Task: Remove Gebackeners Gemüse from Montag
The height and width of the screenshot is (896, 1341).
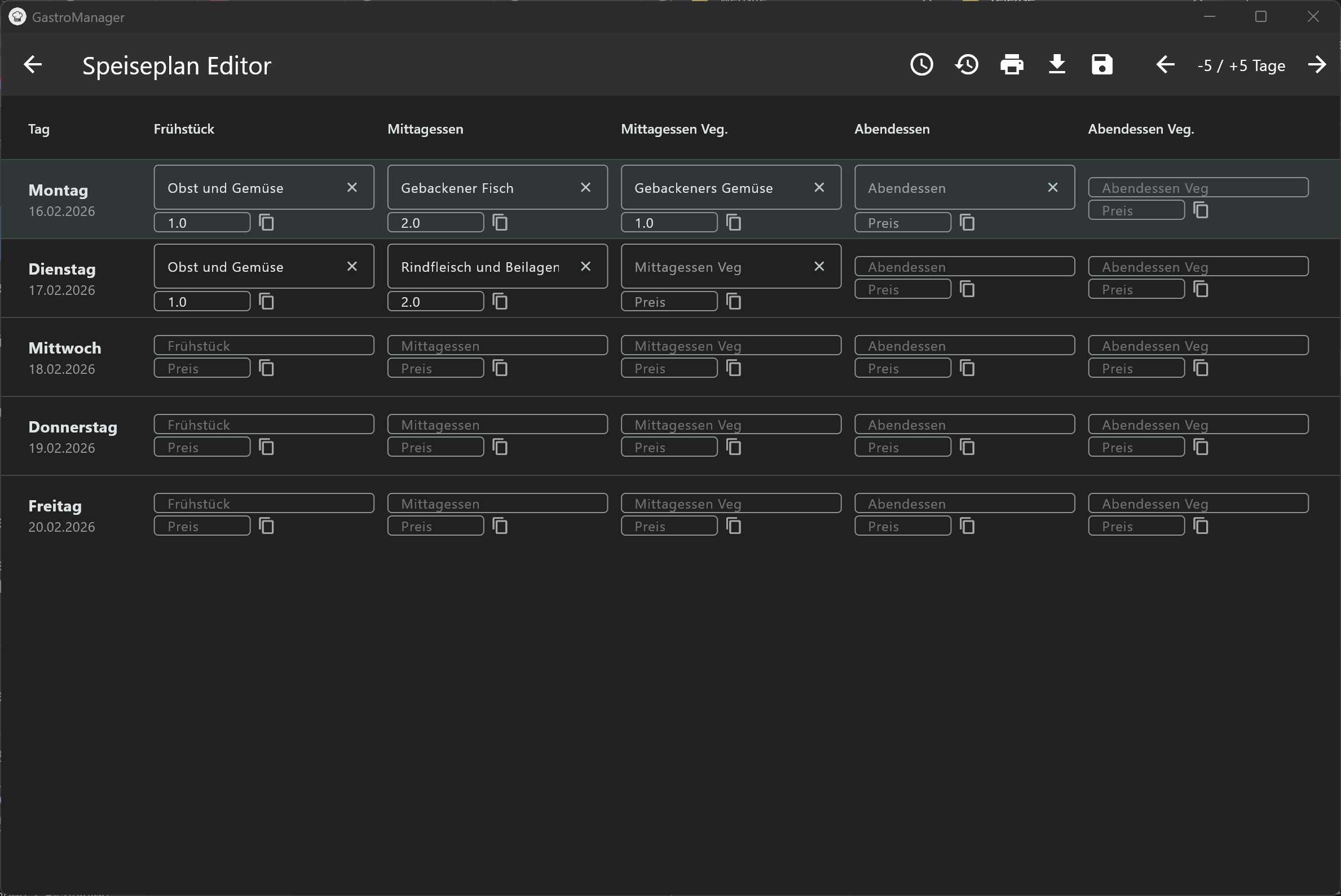Action: 819,187
